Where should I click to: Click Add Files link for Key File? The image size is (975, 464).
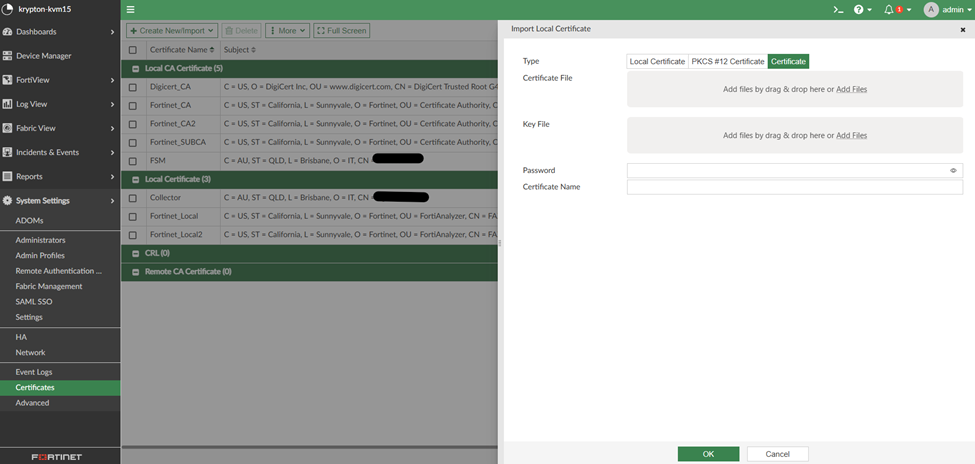851,136
